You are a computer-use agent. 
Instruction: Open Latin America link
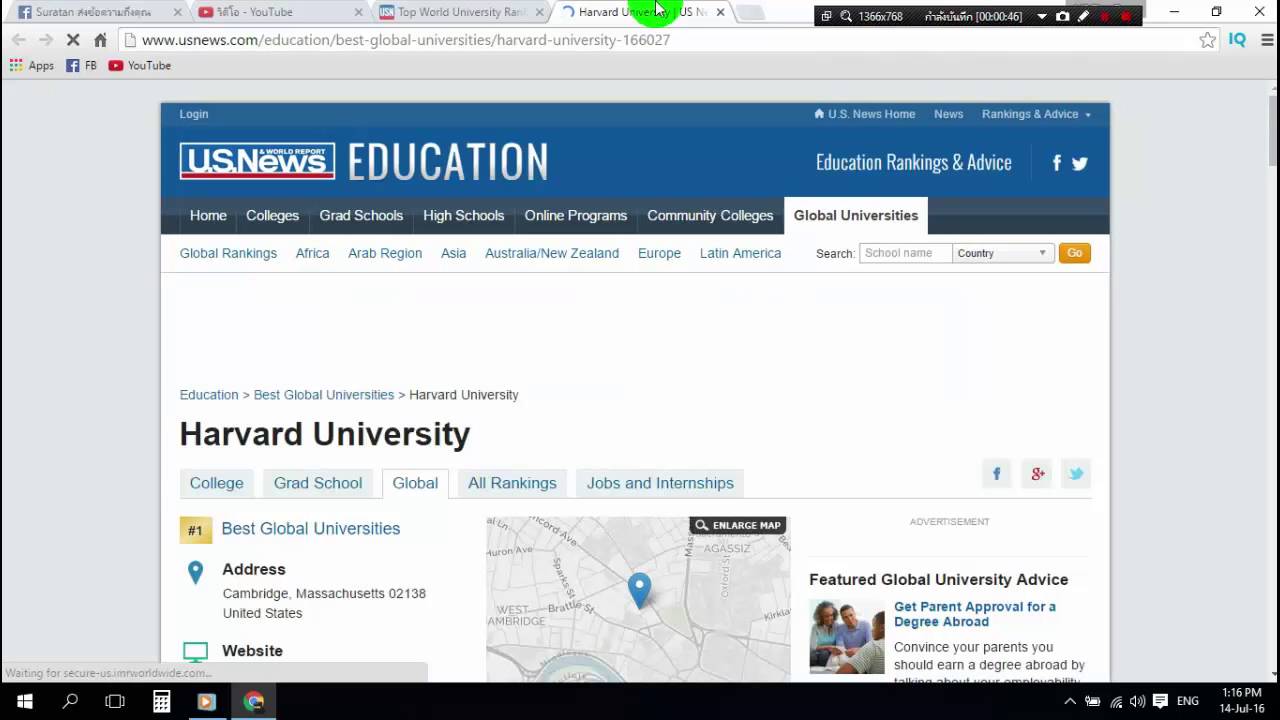740,253
